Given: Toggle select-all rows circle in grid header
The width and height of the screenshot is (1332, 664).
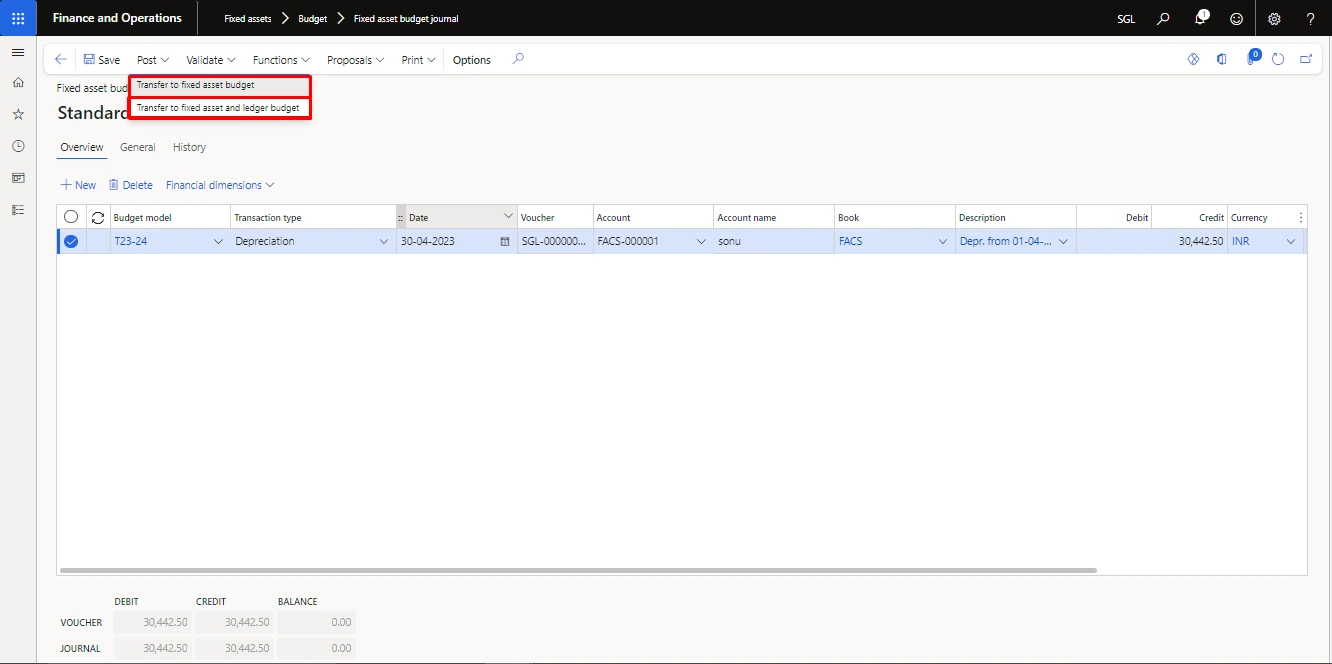Looking at the screenshot, I should click(x=71, y=217).
